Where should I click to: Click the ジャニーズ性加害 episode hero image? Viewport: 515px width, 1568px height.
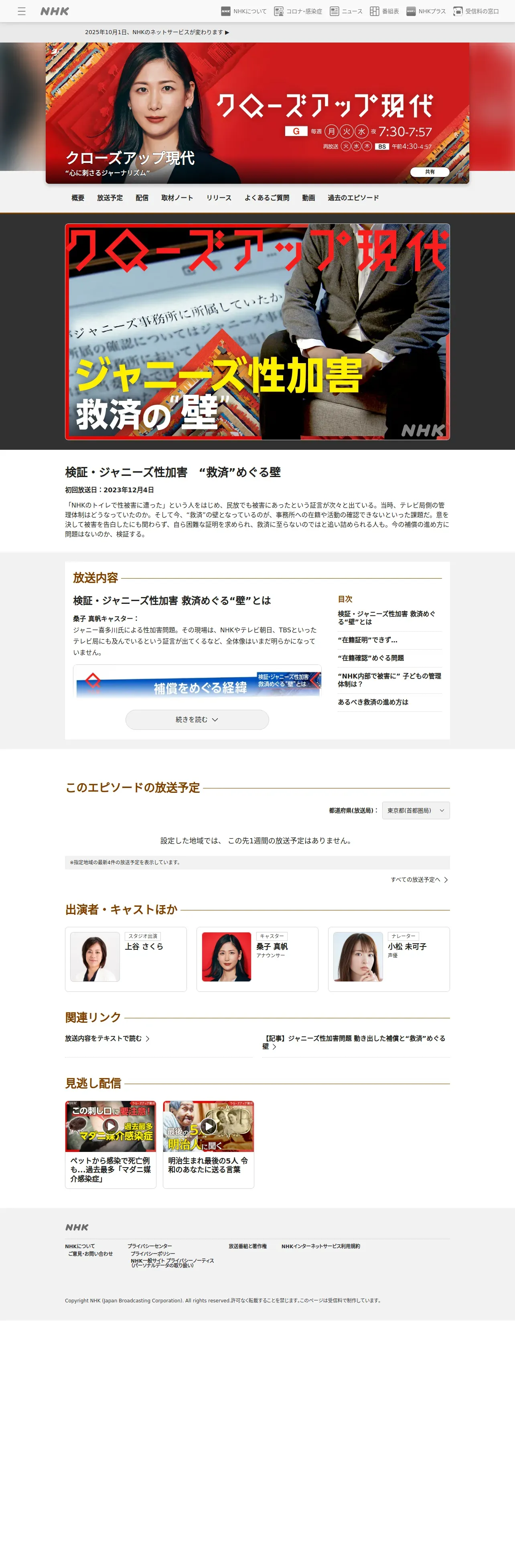[257, 332]
